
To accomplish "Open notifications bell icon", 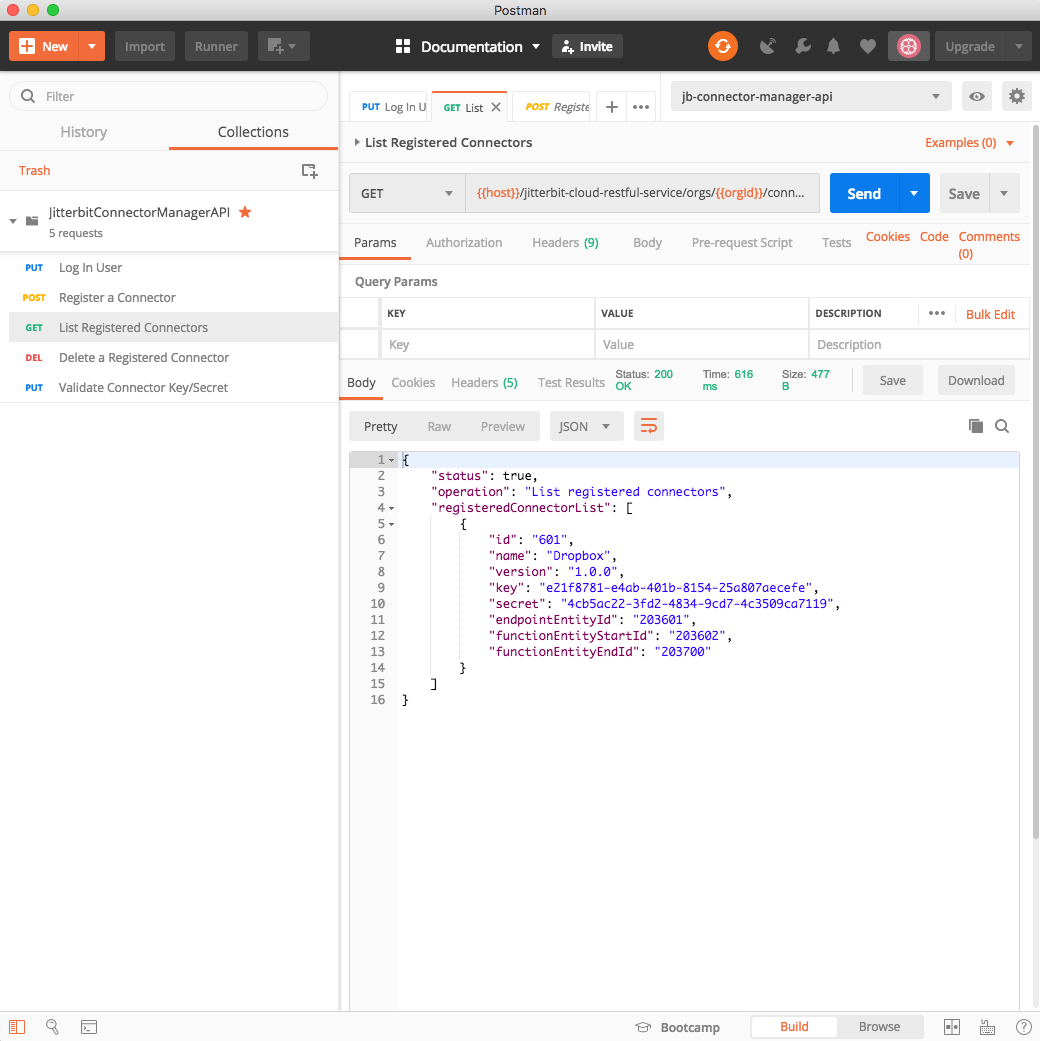I will coord(833,46).
